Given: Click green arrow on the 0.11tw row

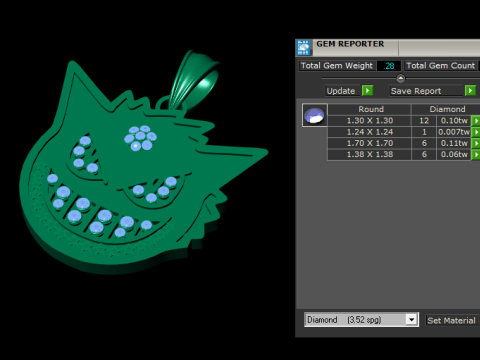Looking at the screenshot, I should 476,143.
